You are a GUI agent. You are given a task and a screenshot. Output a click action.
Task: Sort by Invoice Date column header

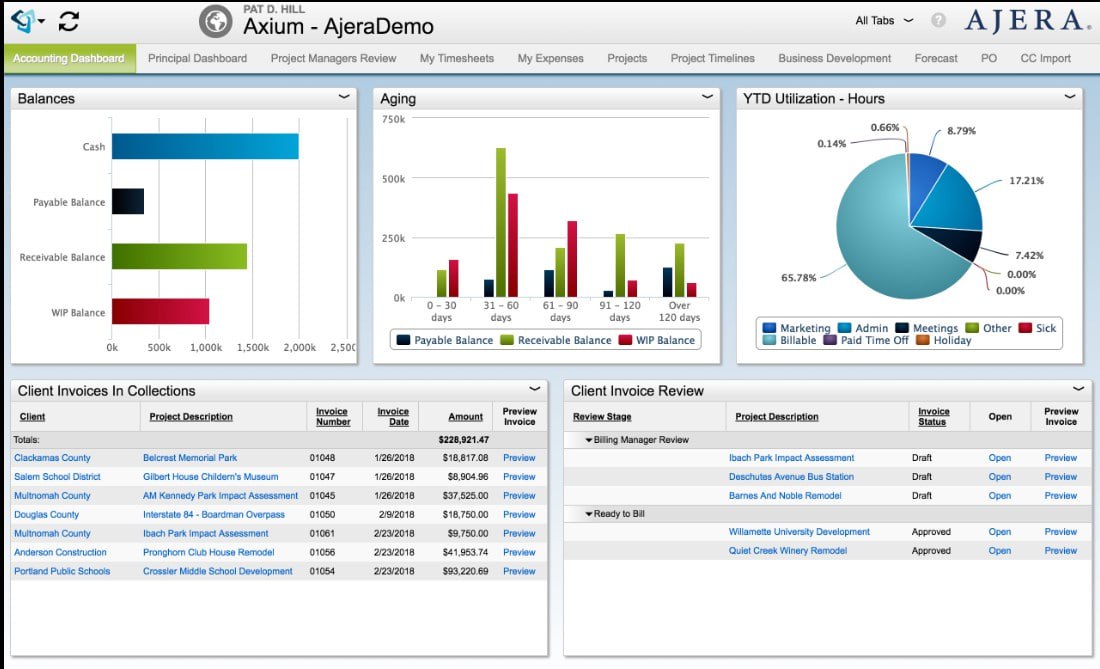point(393,417)
